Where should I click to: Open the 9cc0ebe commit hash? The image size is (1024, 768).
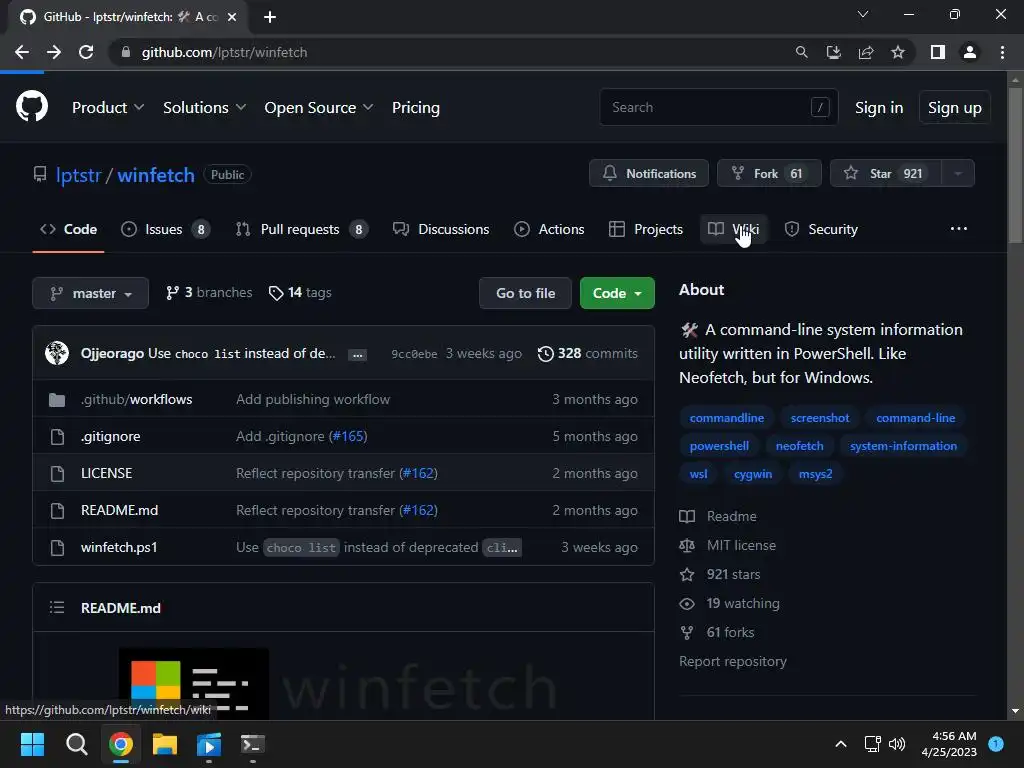coord(414,354)
